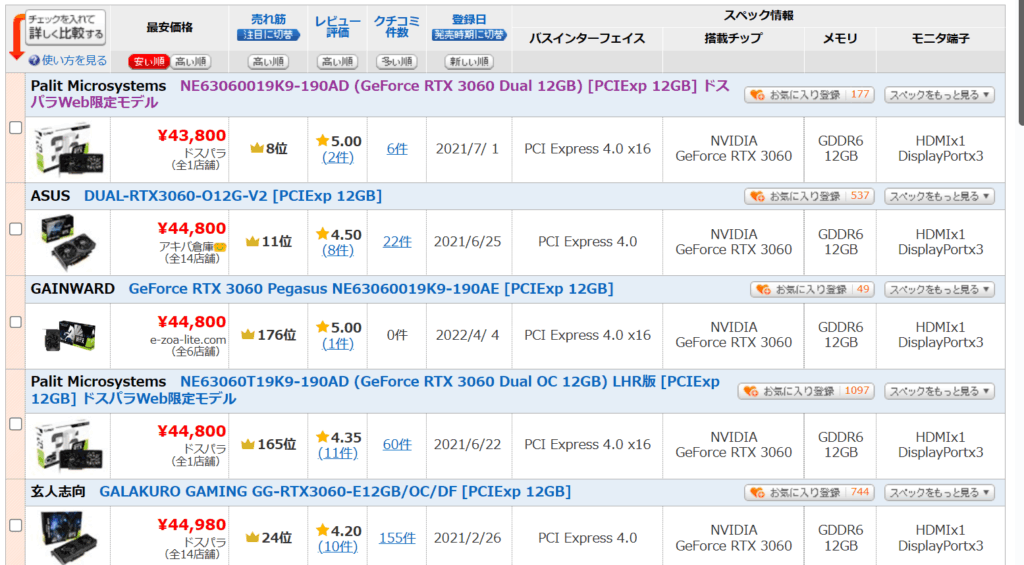Click the レビュー評価 column header
This screenshot has width=1024, height=565.
(x=338, y=27)
